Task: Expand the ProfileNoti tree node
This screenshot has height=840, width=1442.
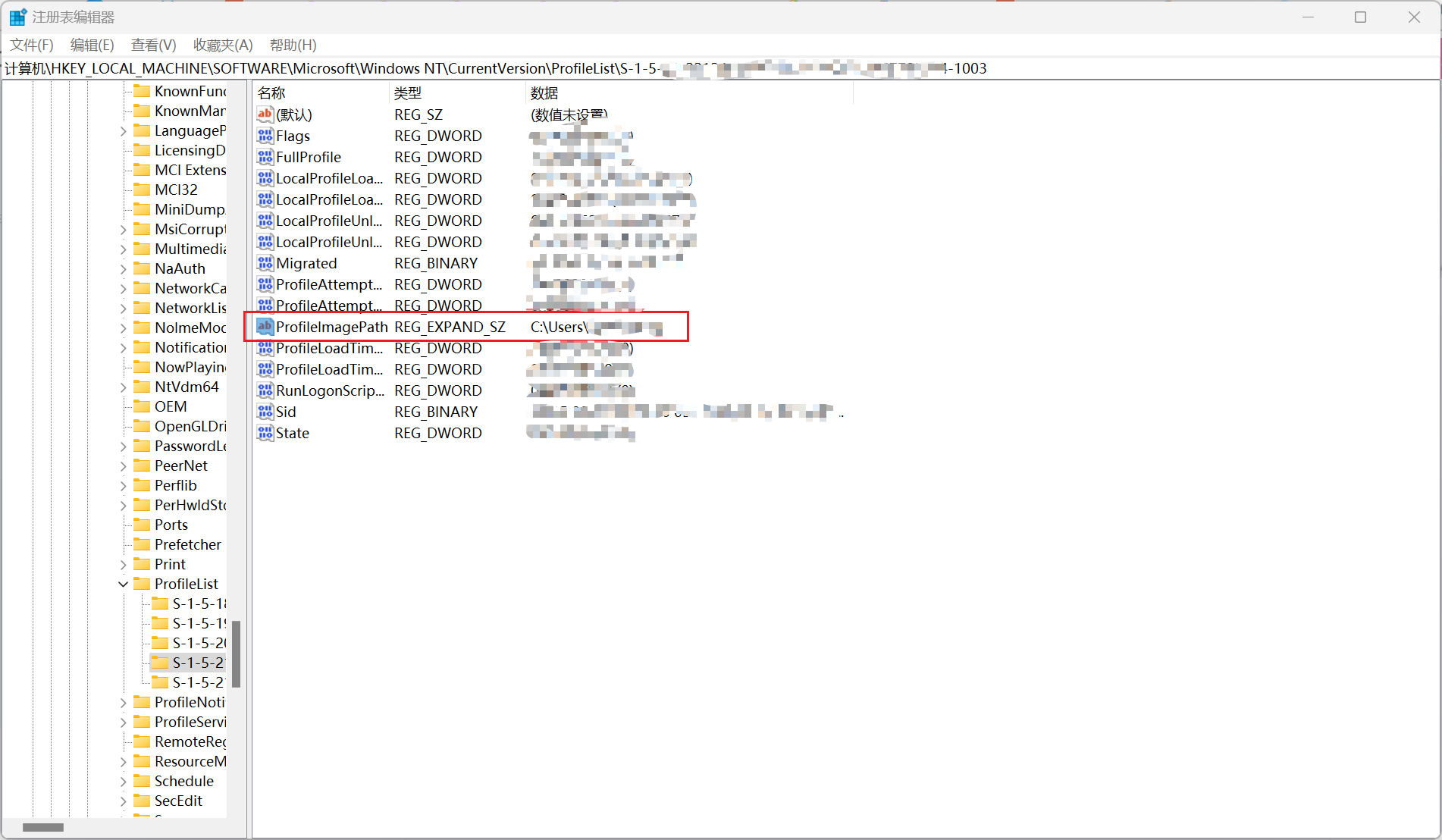Action: [x=123, y=702]
